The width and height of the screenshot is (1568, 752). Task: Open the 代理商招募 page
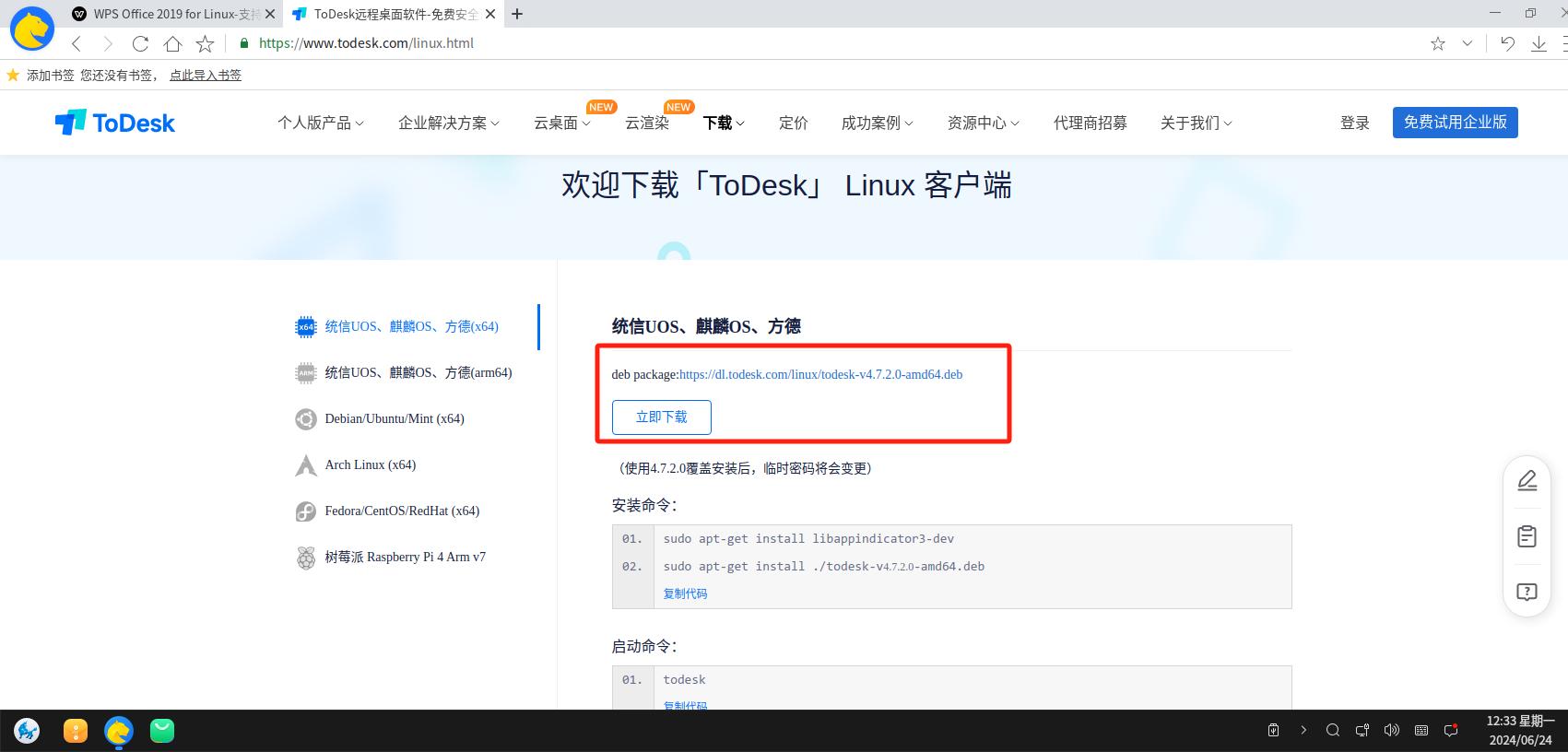pyautogui.click(x=1090, y=123)
